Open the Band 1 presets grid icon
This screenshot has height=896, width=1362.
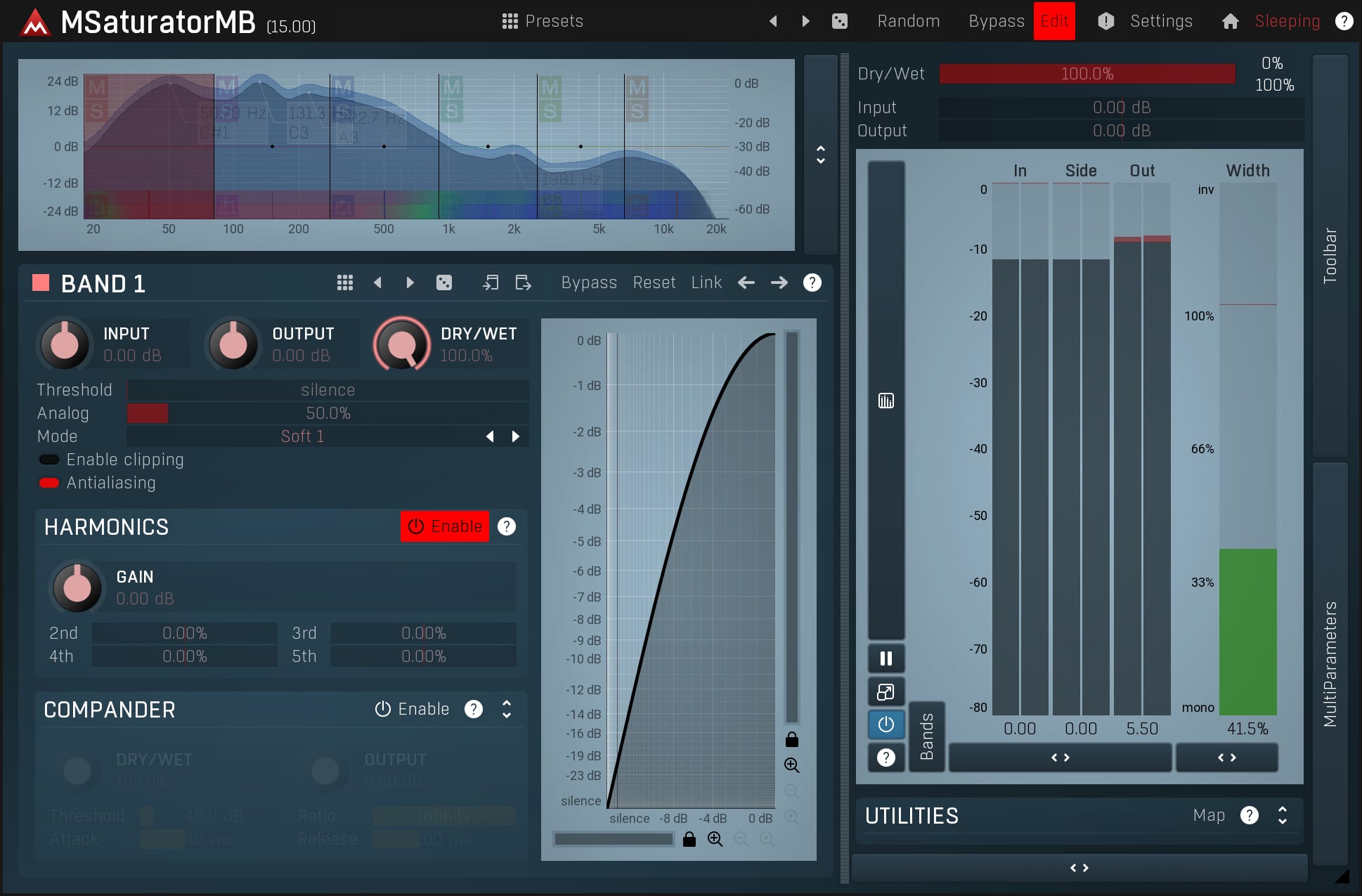coord(344,283)
